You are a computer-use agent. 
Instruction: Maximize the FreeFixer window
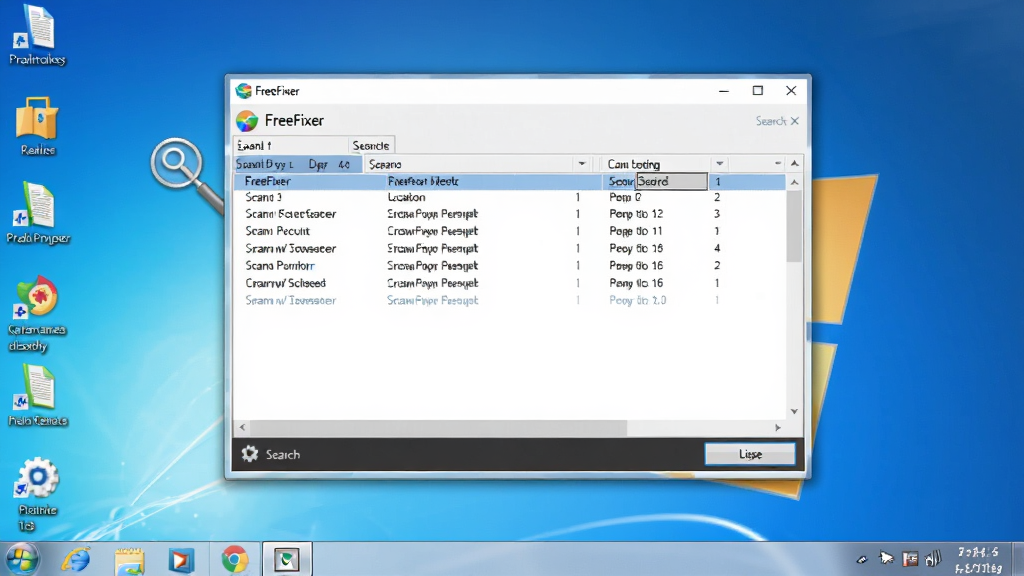click(758, 91)
